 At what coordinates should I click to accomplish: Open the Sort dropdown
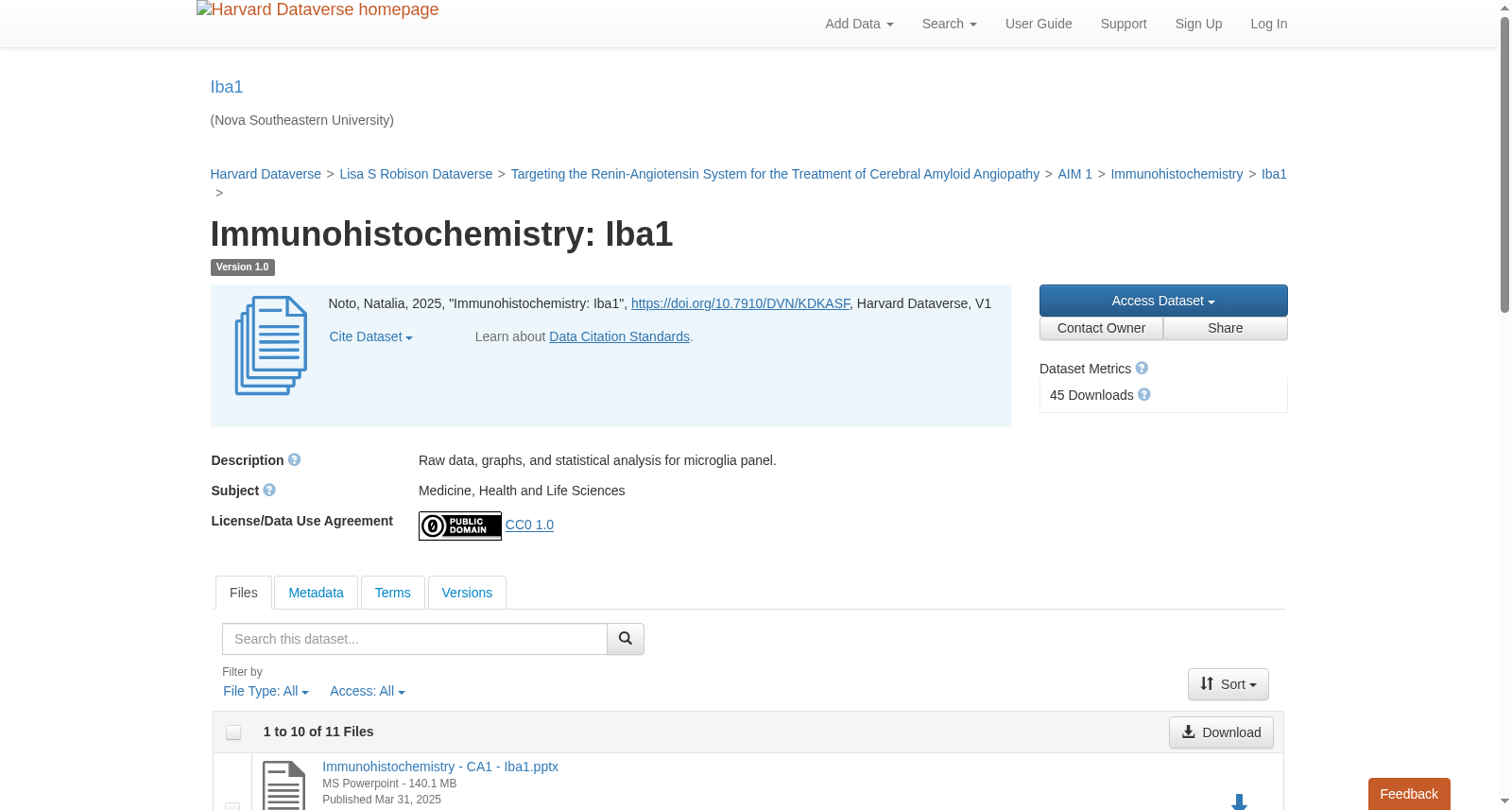1228,684
